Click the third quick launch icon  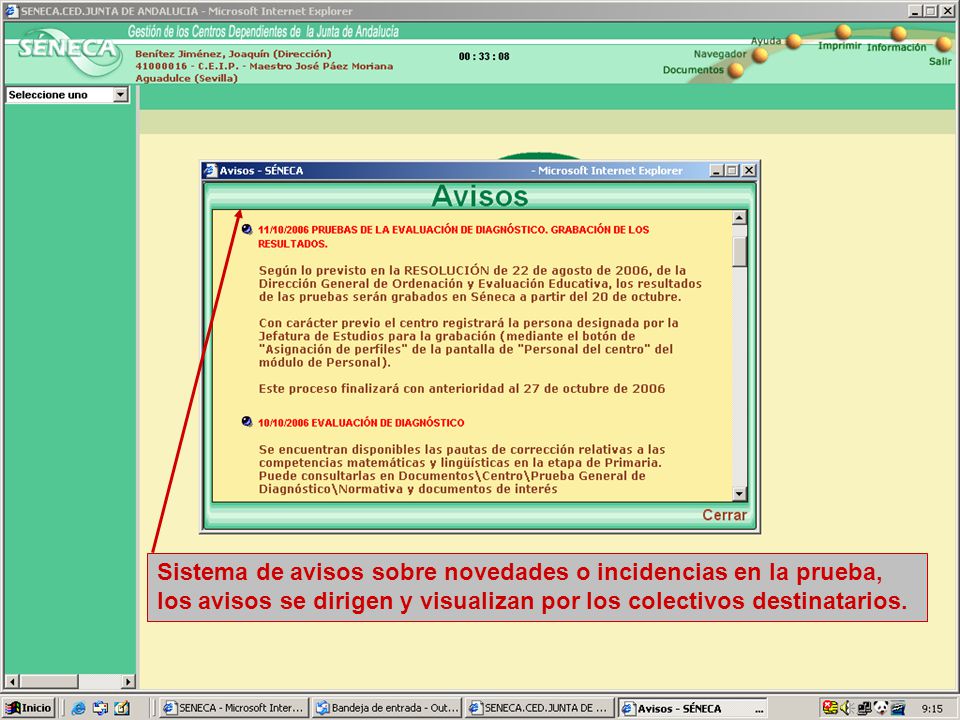coord(121,708)
